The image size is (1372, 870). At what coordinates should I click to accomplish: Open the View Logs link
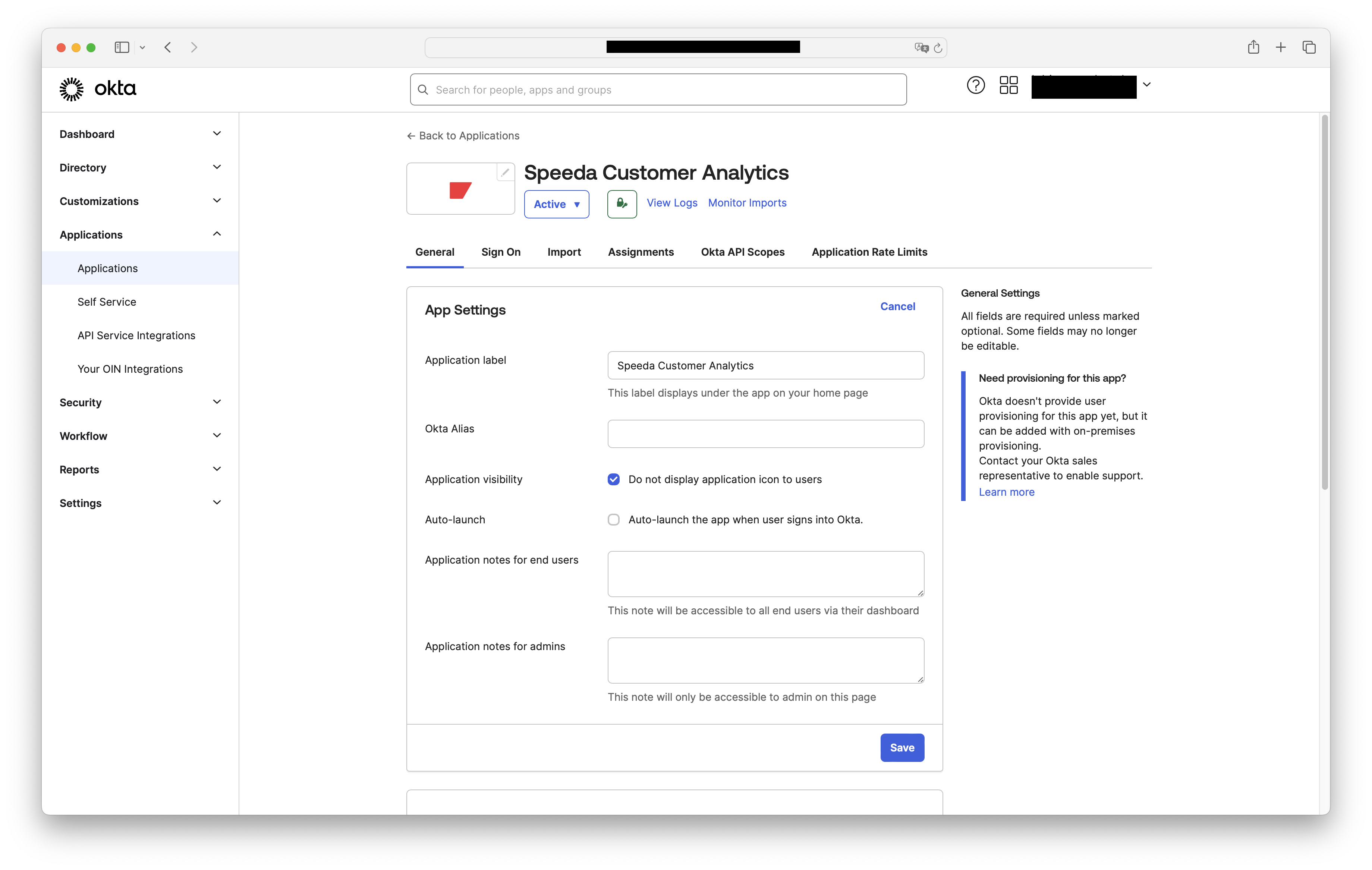coord(672,203)
